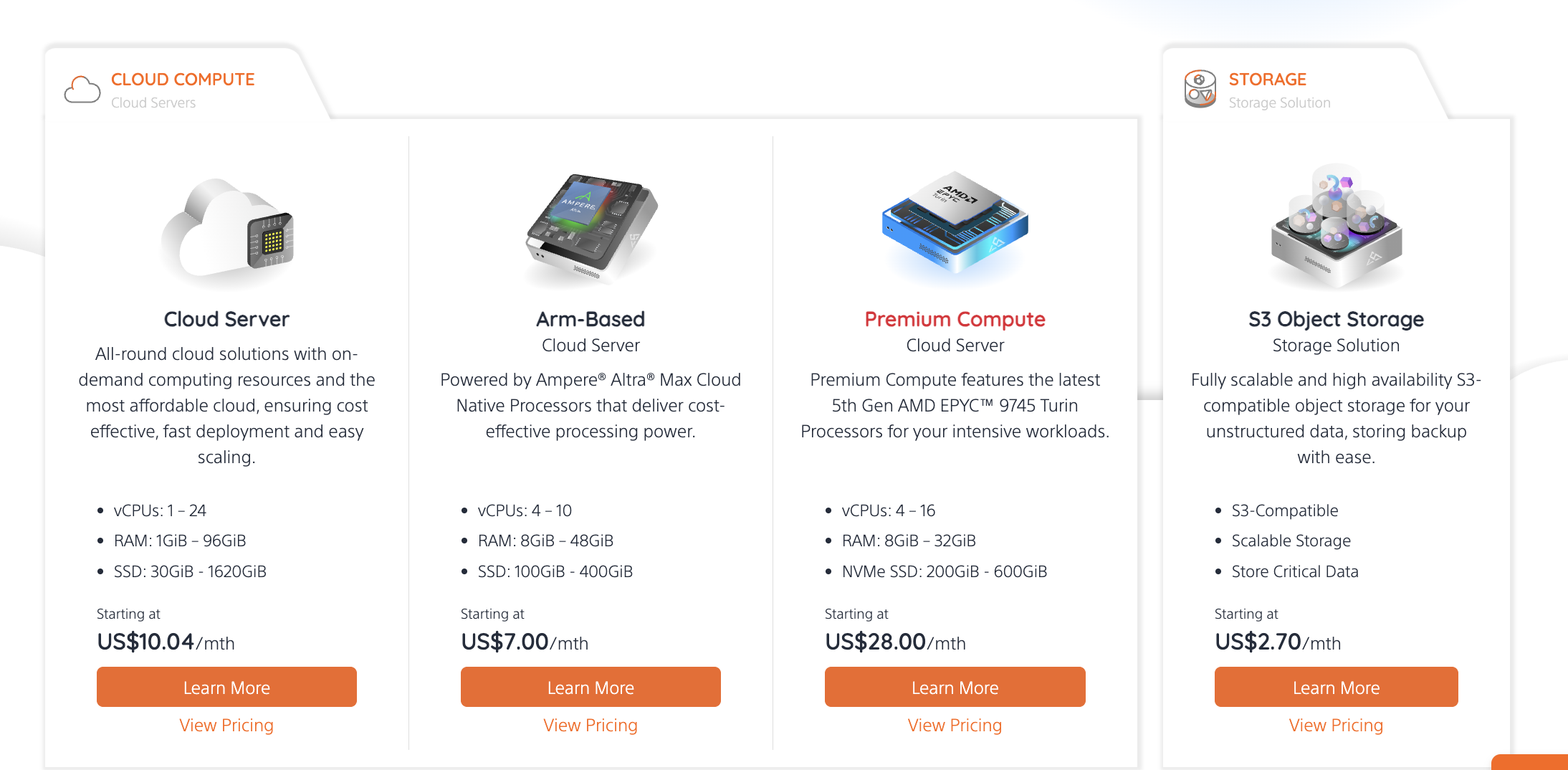Click the AMD EPYC Premium Compute illustration
Image resolution: width=1568 pixels, height=770 pixels.
955,222
